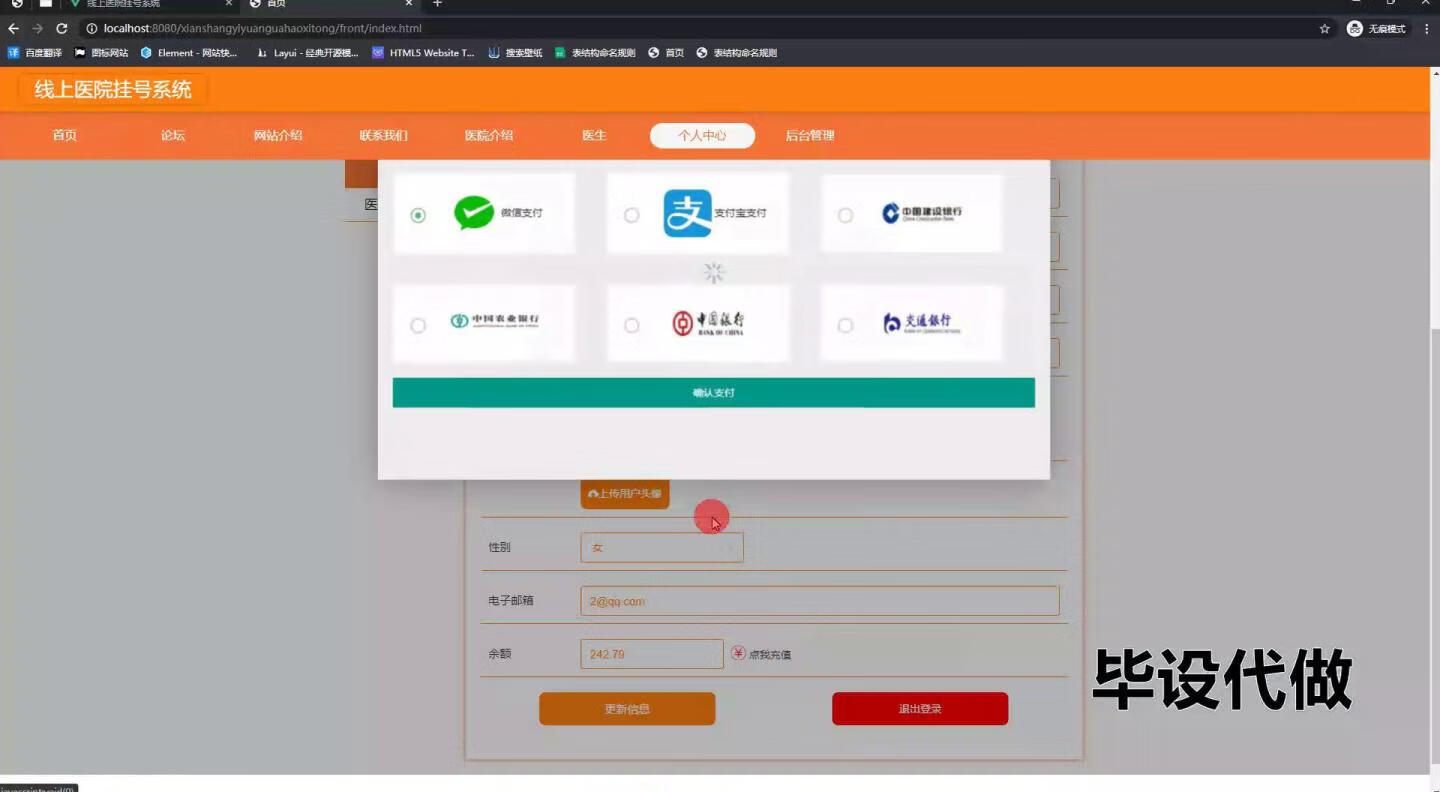Open the 图标网站 bookmark
The image size is (1440, 792).
click(101, 53)
